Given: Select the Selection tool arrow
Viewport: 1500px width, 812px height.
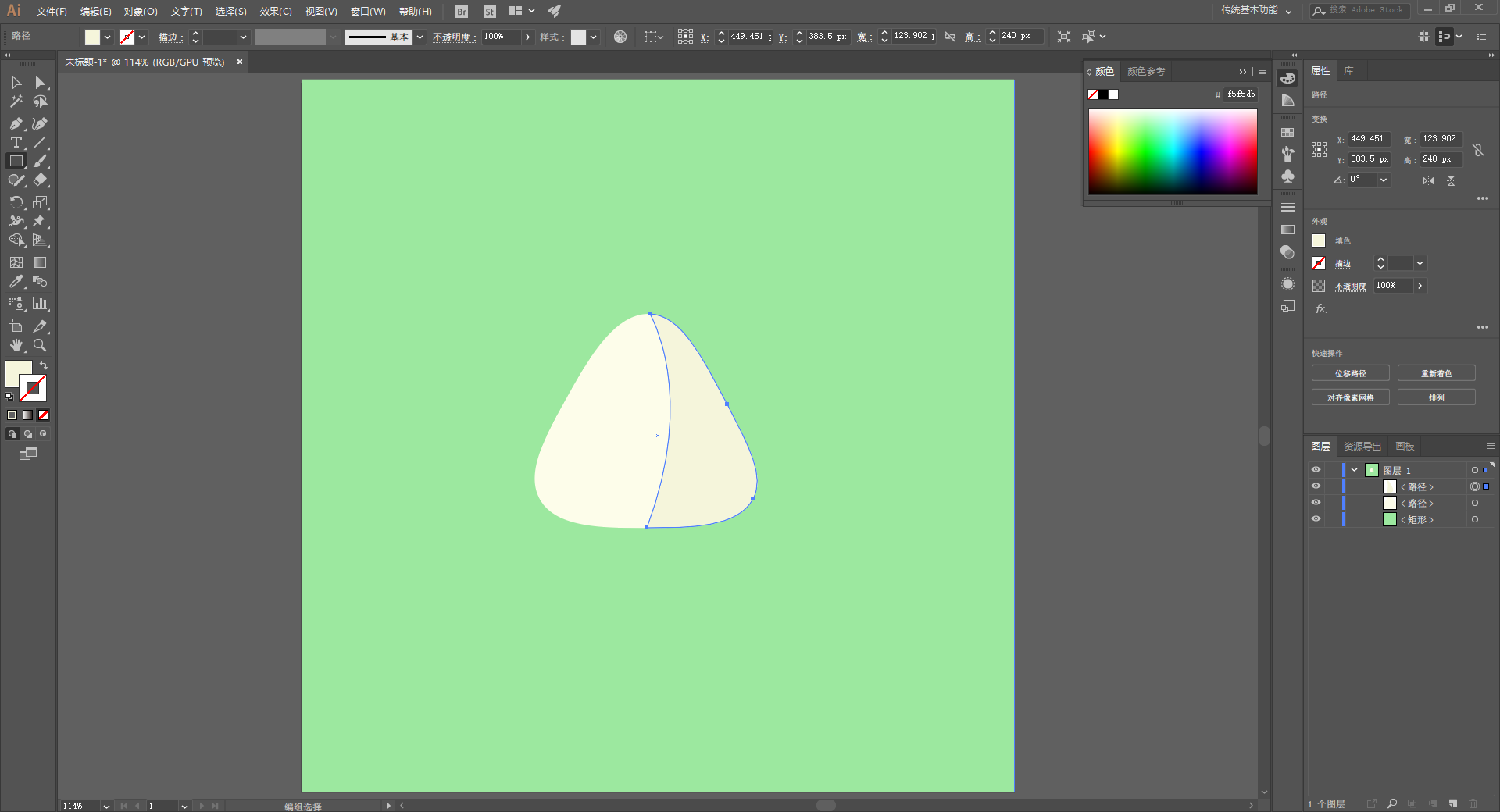Looking at the screenshot, I should (16, 83).
